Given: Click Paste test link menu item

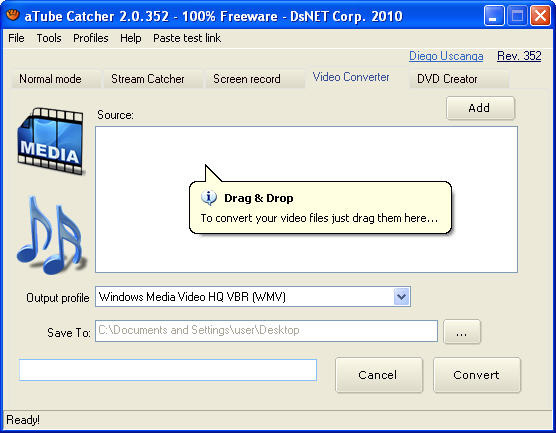Looking at the screenshot, I should (187, 38).
